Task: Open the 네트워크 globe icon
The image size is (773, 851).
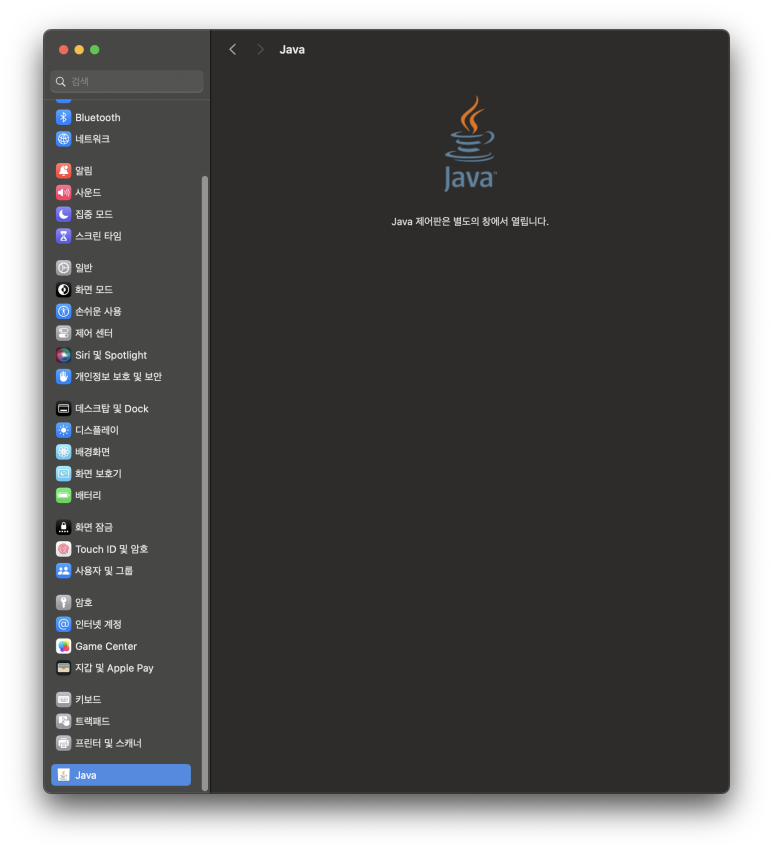Action: 64,139
